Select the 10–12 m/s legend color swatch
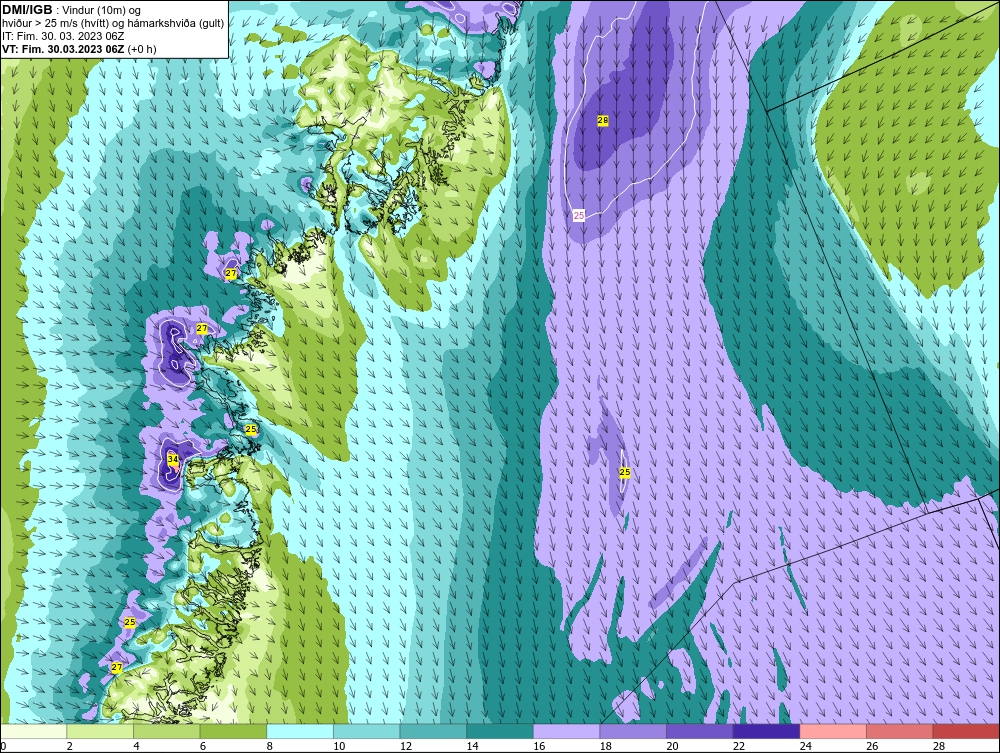Image resolution: width=1000 pixels, height=753 pixels. [x=367, y=731]
